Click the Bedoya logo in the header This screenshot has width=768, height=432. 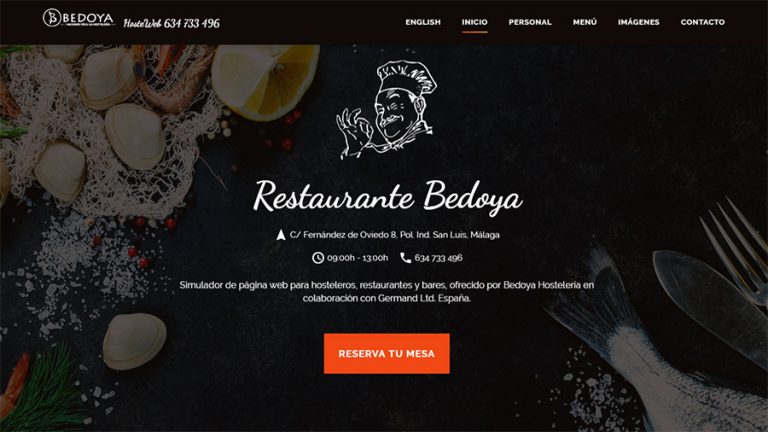click(79, 18)
